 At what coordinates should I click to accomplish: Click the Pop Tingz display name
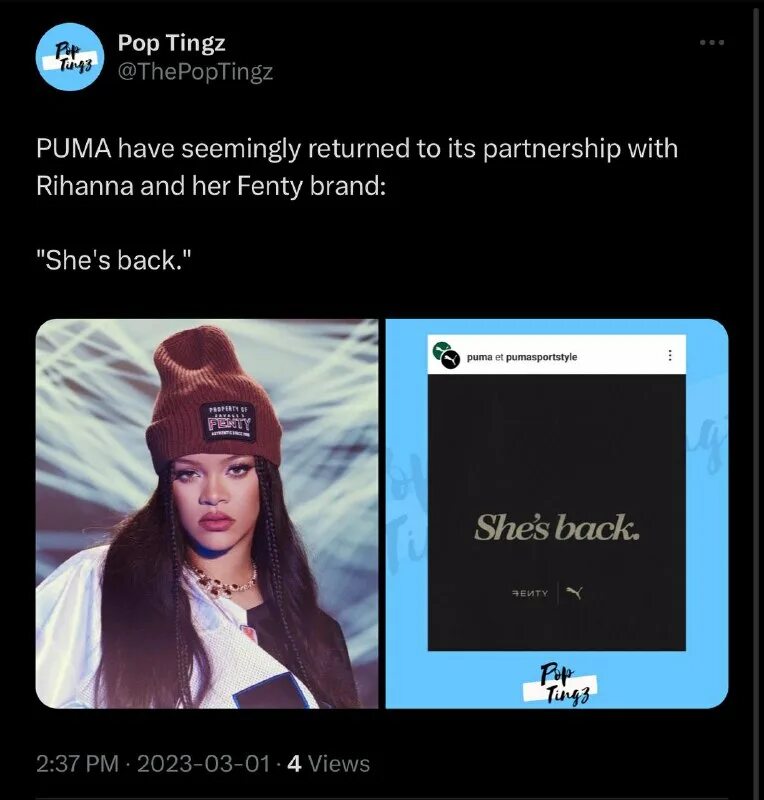pyautogui.click(x=171, y=42)
